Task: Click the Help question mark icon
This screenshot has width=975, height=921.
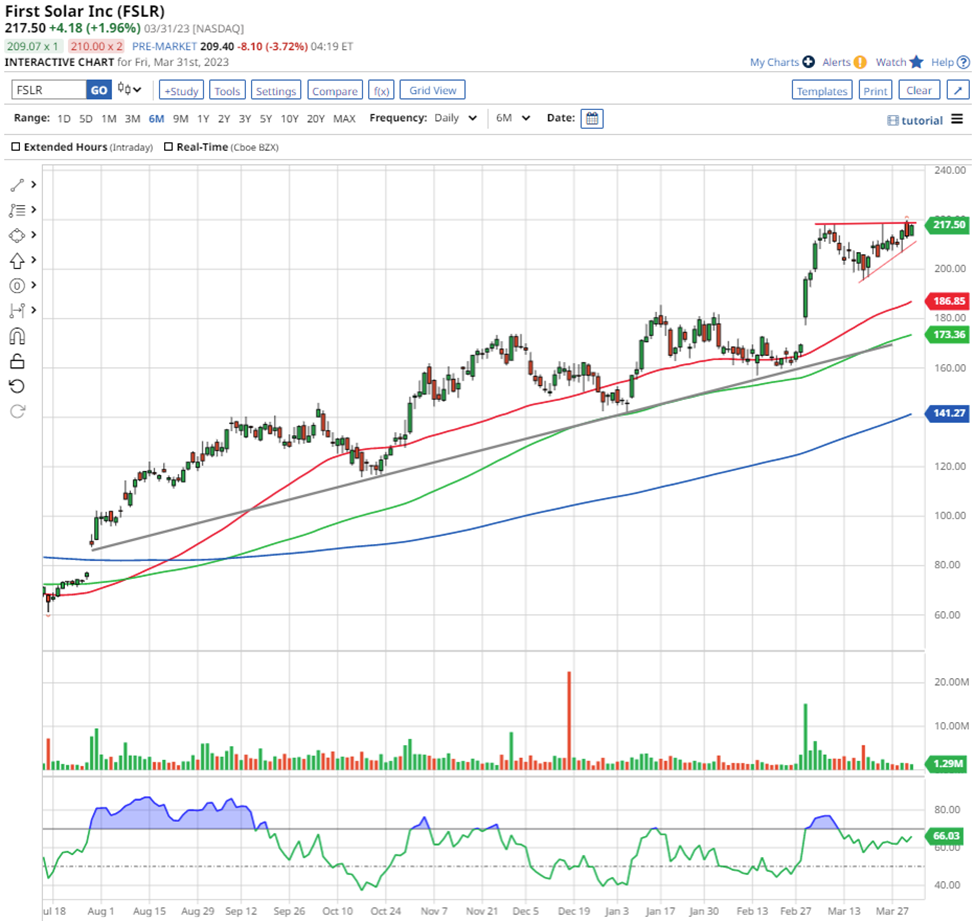Action: [963, 62]
